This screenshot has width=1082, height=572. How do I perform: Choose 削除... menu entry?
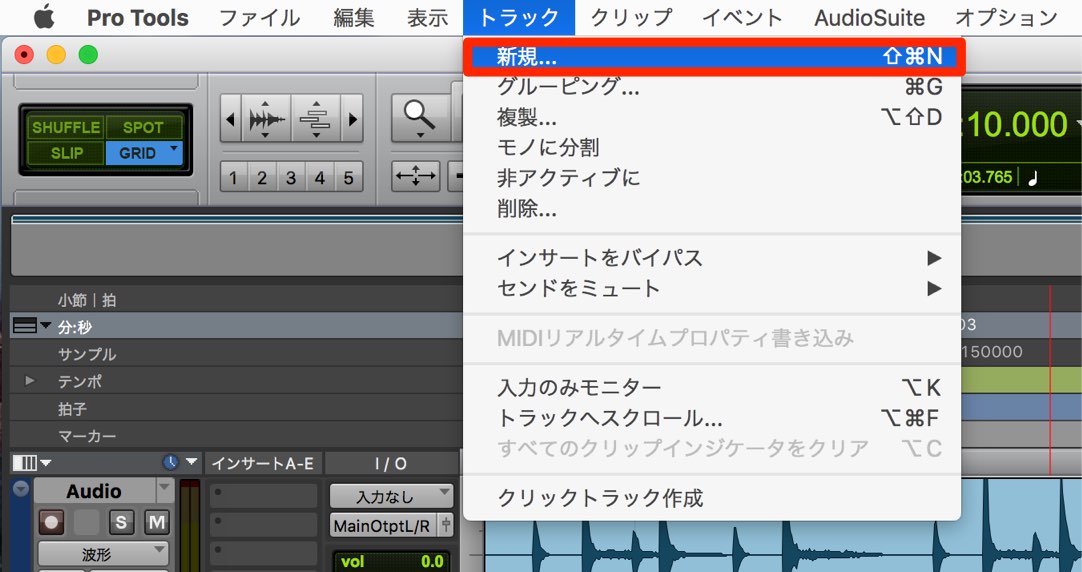(x=712, y=208)
